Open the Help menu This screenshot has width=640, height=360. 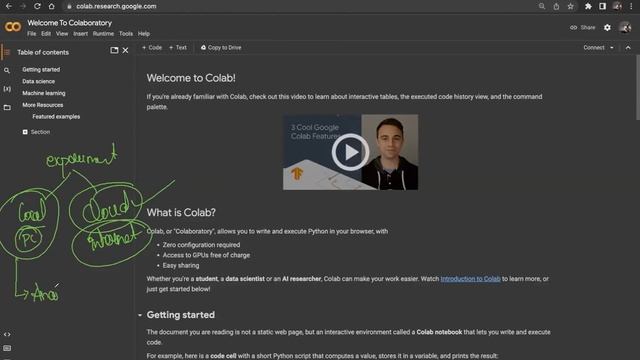144,34
